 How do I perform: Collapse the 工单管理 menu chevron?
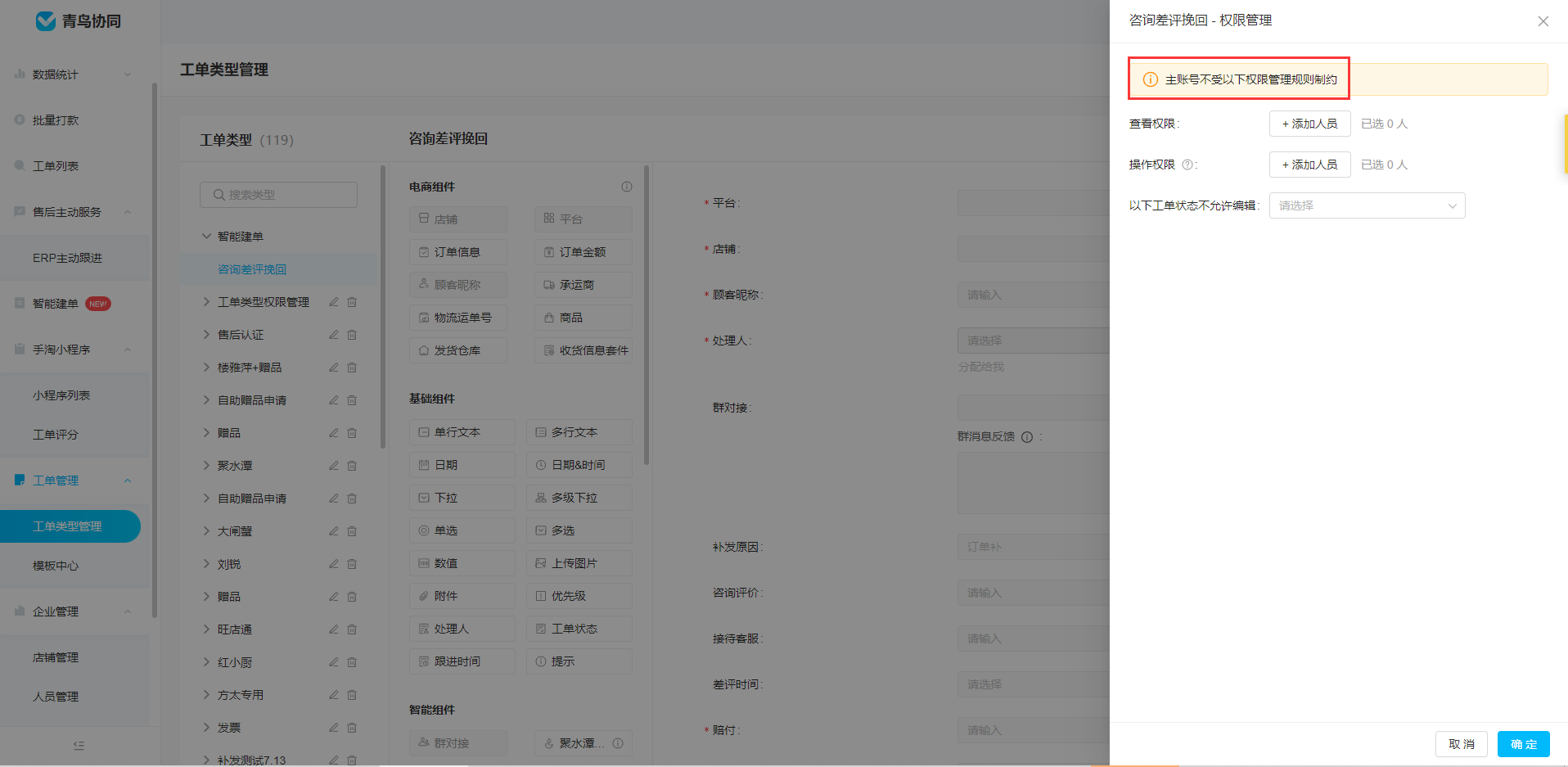[x=128, y=481]
